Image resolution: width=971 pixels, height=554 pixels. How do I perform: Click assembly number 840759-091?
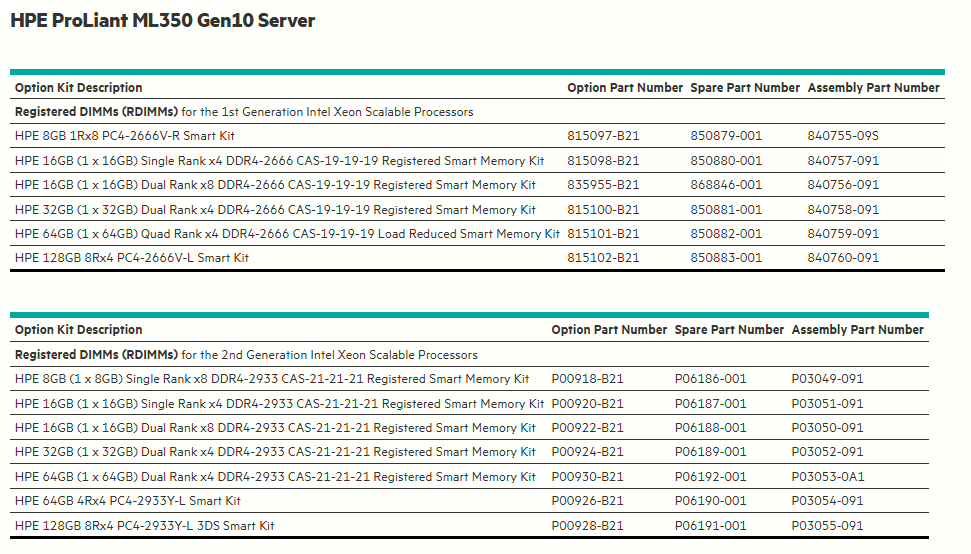[x=843, y=233]
